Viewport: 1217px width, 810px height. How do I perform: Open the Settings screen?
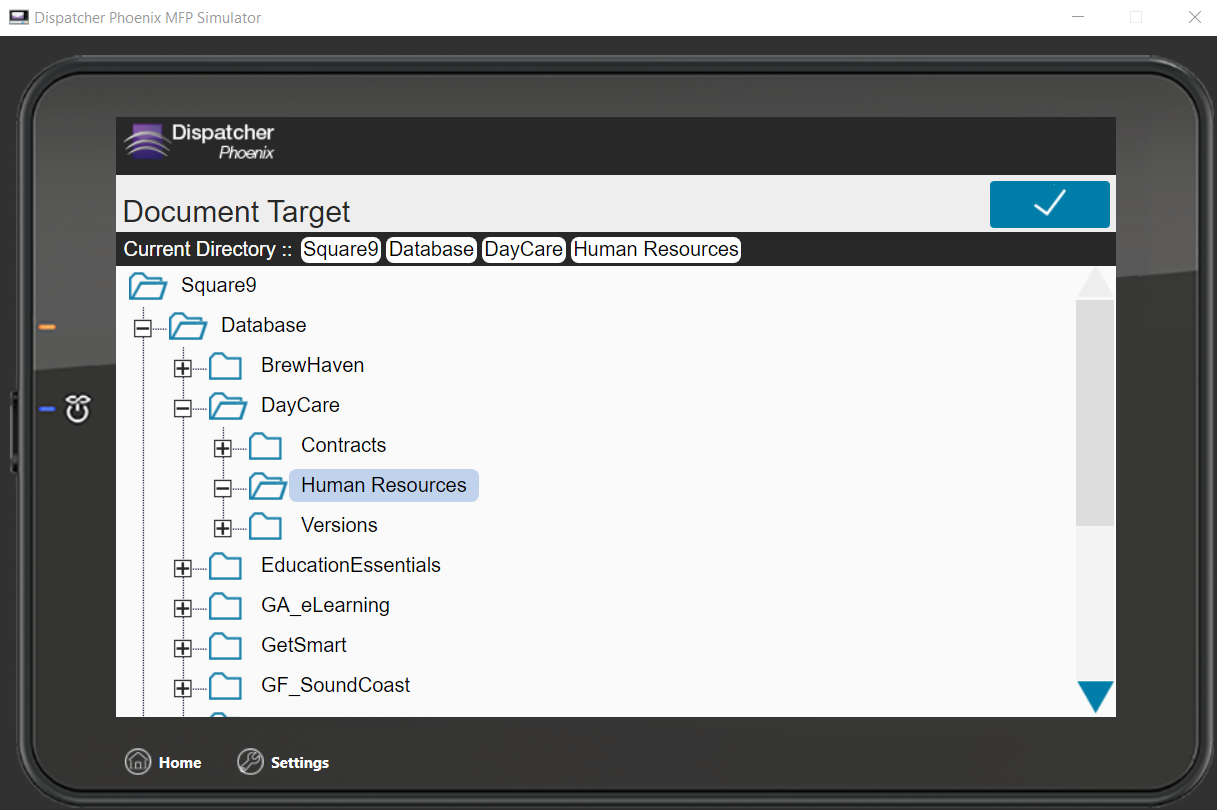pos(283,762)
